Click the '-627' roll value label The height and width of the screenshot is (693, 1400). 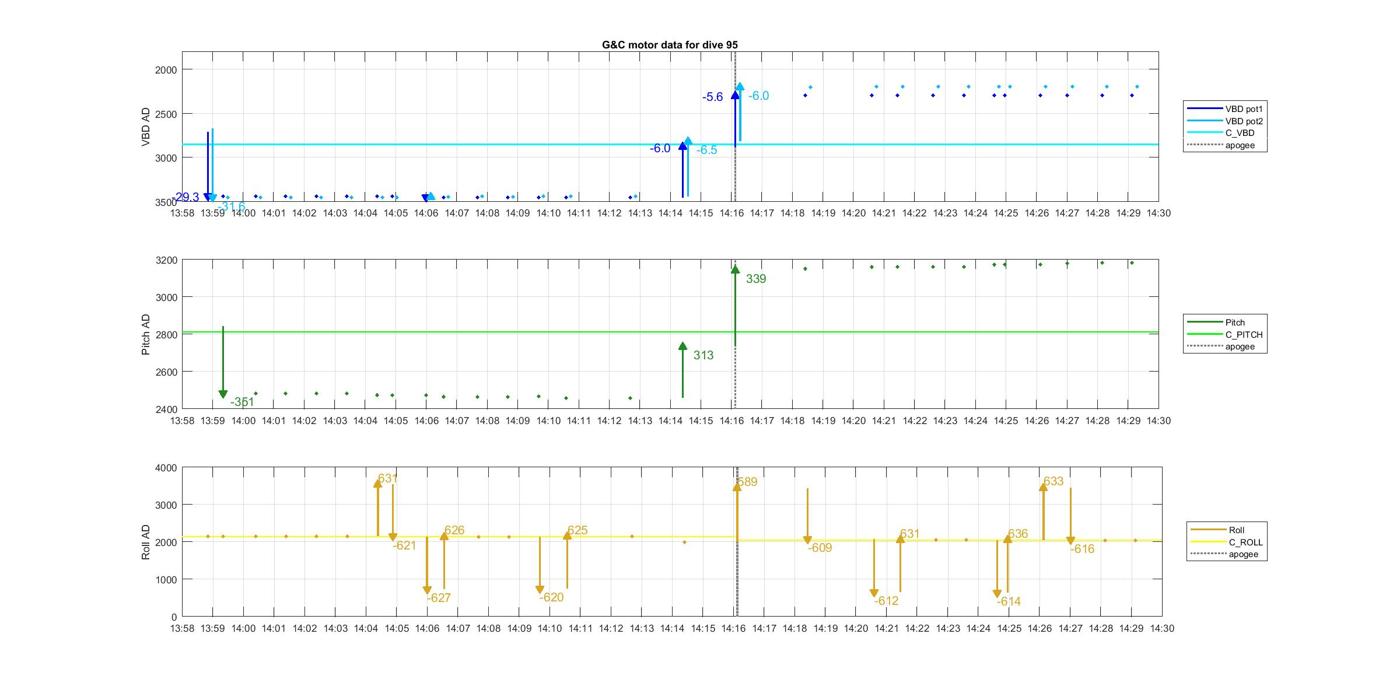point(439,598)
